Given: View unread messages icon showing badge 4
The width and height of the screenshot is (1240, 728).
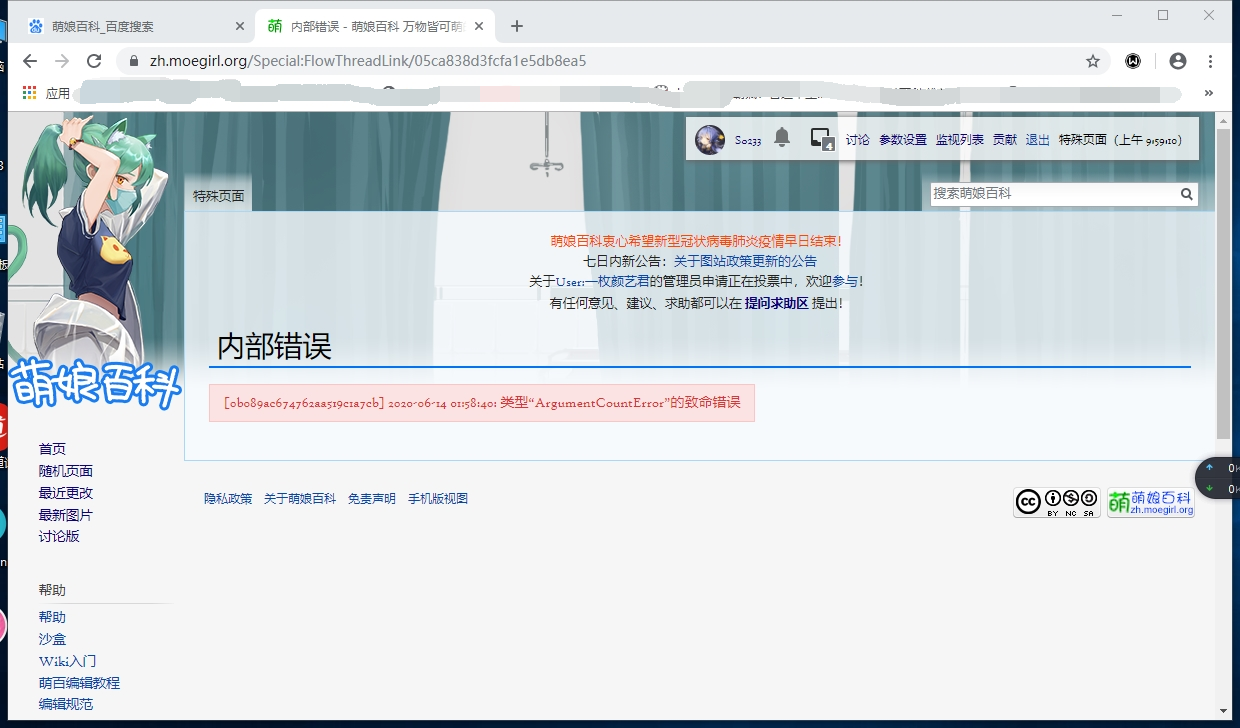Looking at the screenshot, I should point(820,139).
